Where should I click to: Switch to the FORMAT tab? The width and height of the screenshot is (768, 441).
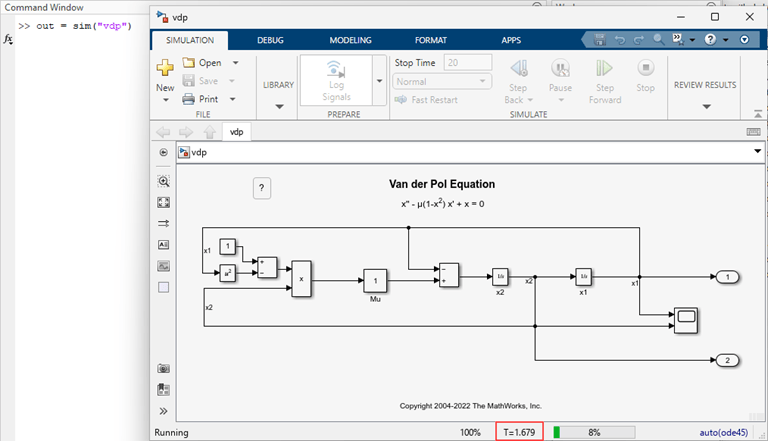pyautogui.click(x=431, y=40)
